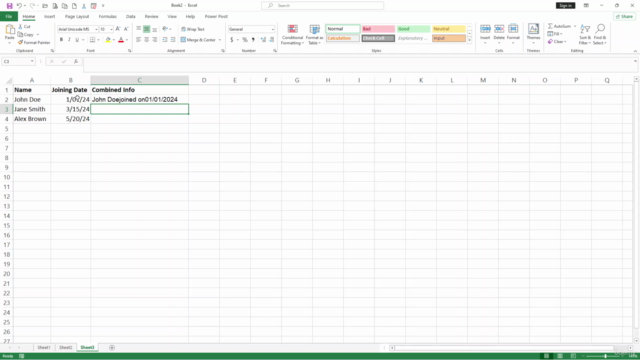Increase font size
The image size is (640, 360).
[118, 29]
